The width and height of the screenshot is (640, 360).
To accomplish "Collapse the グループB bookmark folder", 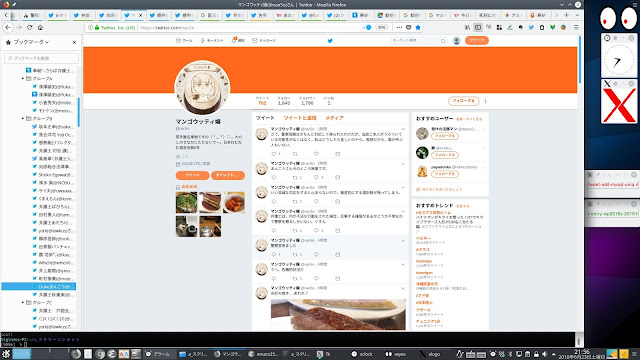I will click(23, 118).
